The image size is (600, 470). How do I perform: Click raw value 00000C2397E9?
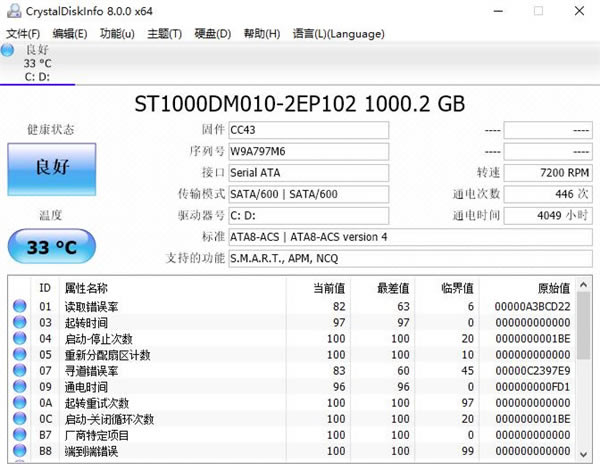click(x=532, y=371)
